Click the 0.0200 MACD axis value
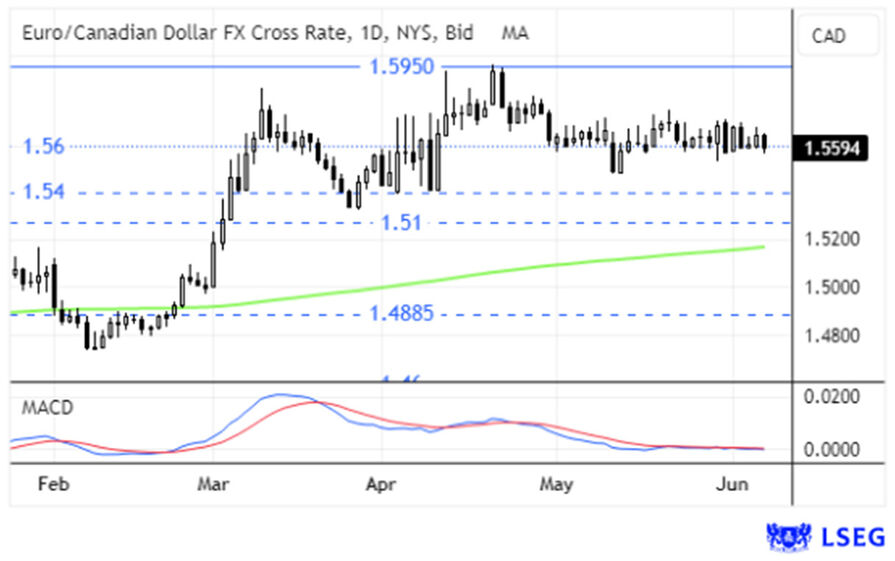Screen dimensions: 895x561 click(831, 397)
